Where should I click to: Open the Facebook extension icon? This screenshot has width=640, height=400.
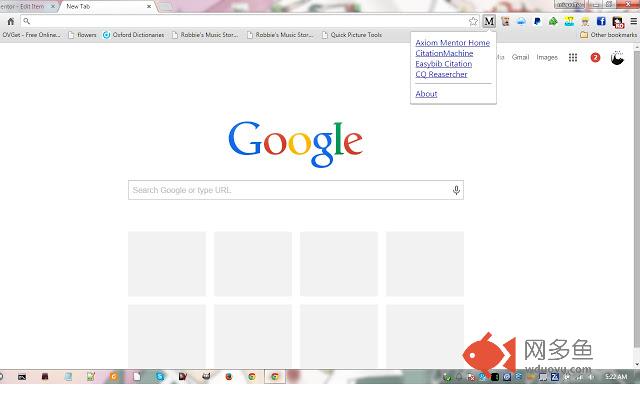coord(601,21)
